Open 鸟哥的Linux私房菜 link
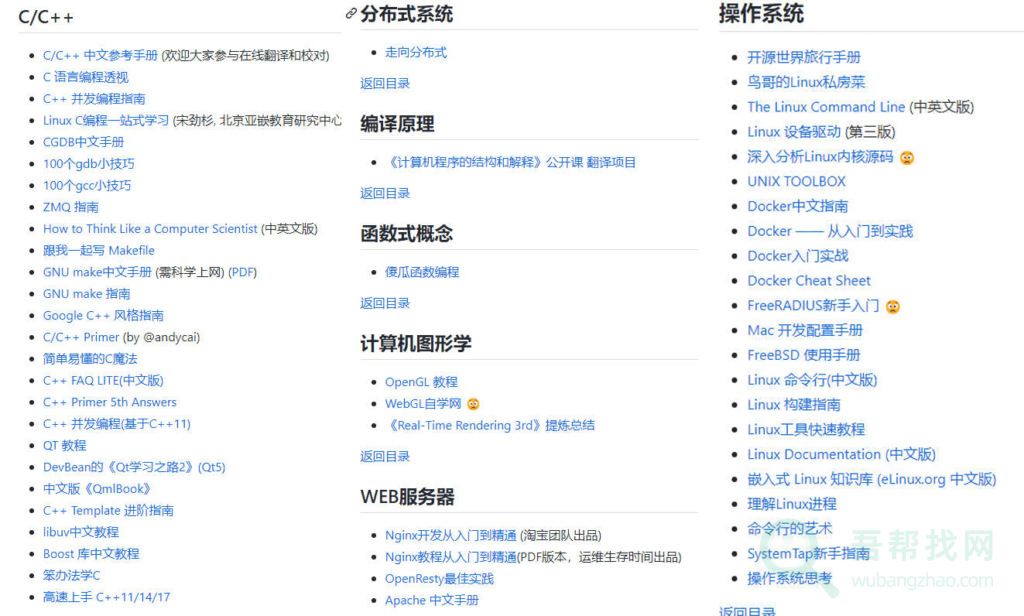1024x616 pixels. (x=806, y=82)
